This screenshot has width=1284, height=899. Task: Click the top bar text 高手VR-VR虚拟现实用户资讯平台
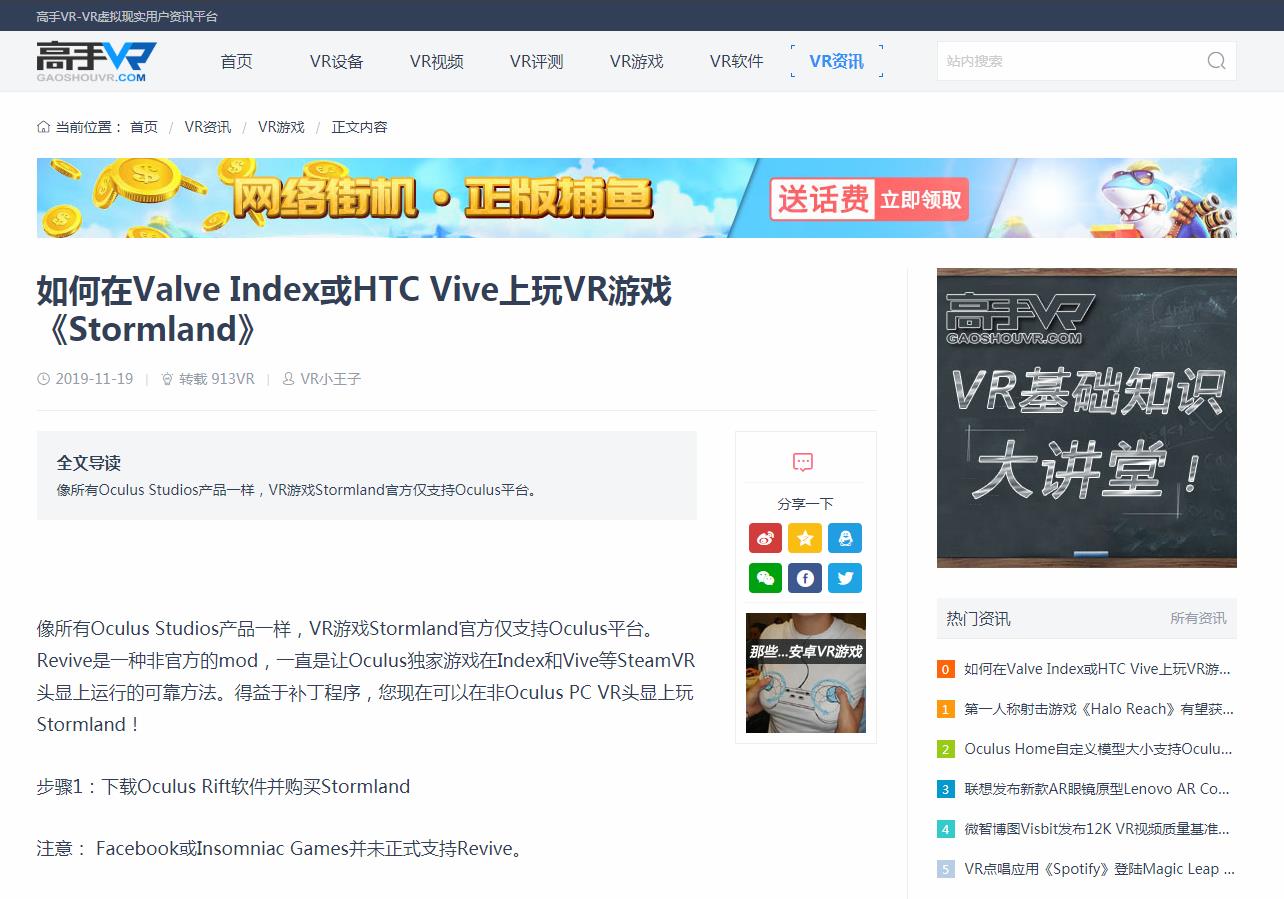point(126,16)
